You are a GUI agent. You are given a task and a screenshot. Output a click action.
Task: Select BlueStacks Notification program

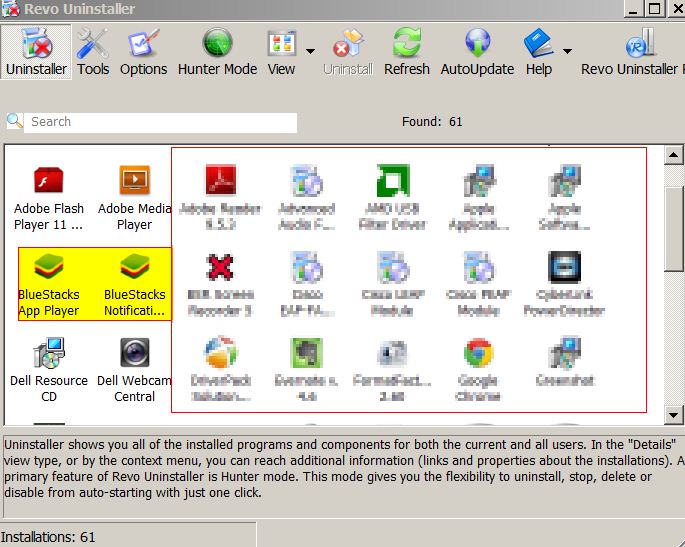(x=135, y=285)
